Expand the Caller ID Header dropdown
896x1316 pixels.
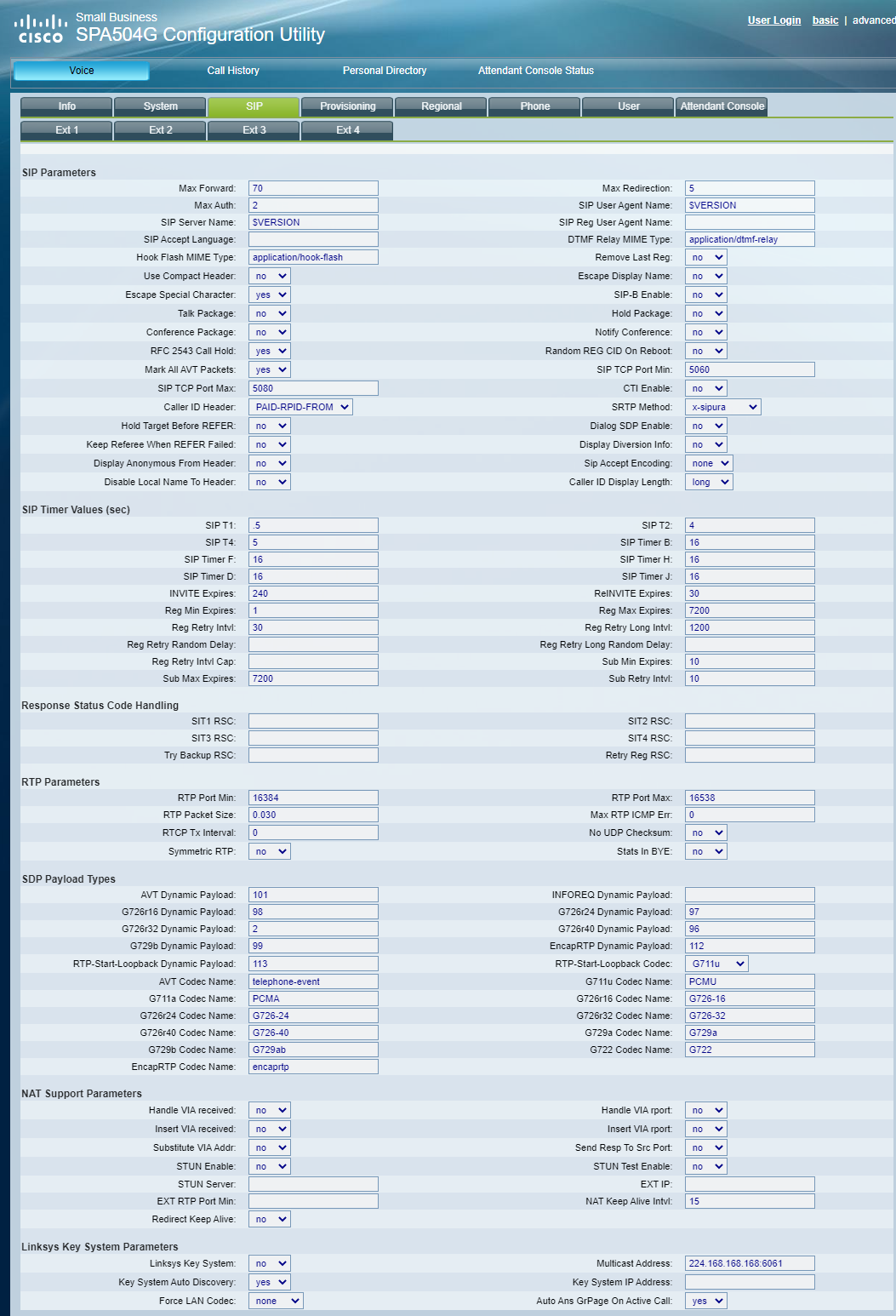tap(300, 407)
